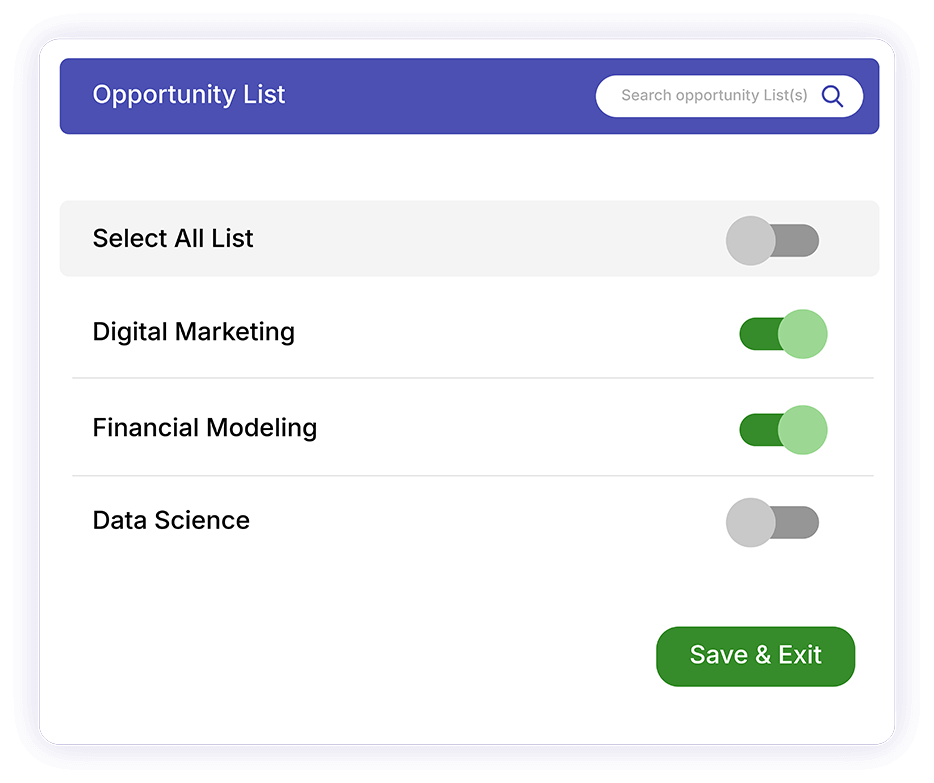Activate the search icon in the header

(832, 95)
